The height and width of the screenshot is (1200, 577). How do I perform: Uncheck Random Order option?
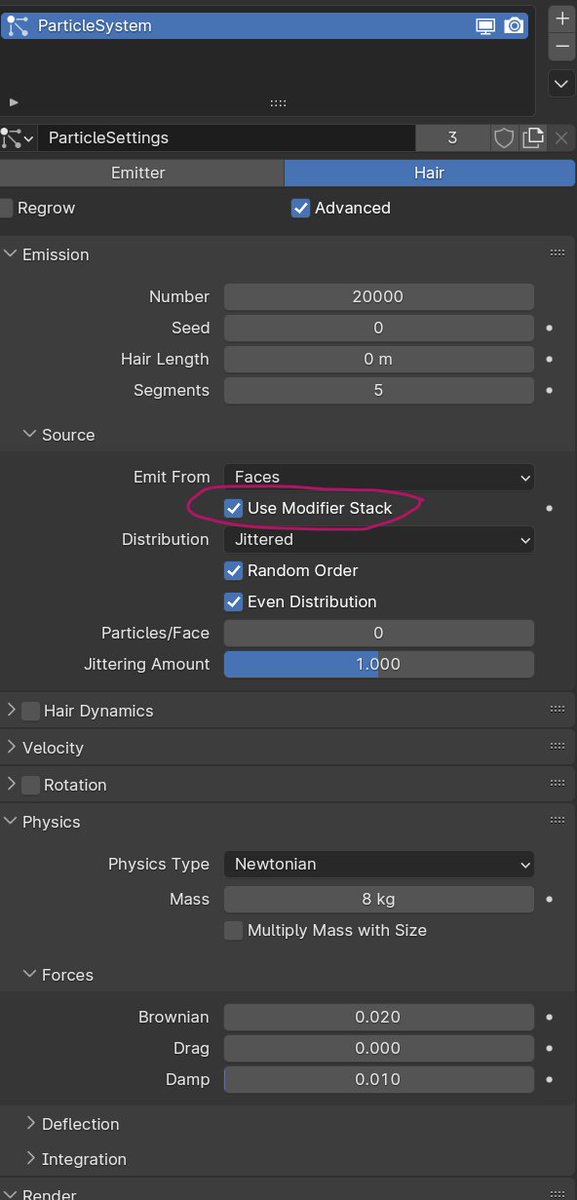233,570
